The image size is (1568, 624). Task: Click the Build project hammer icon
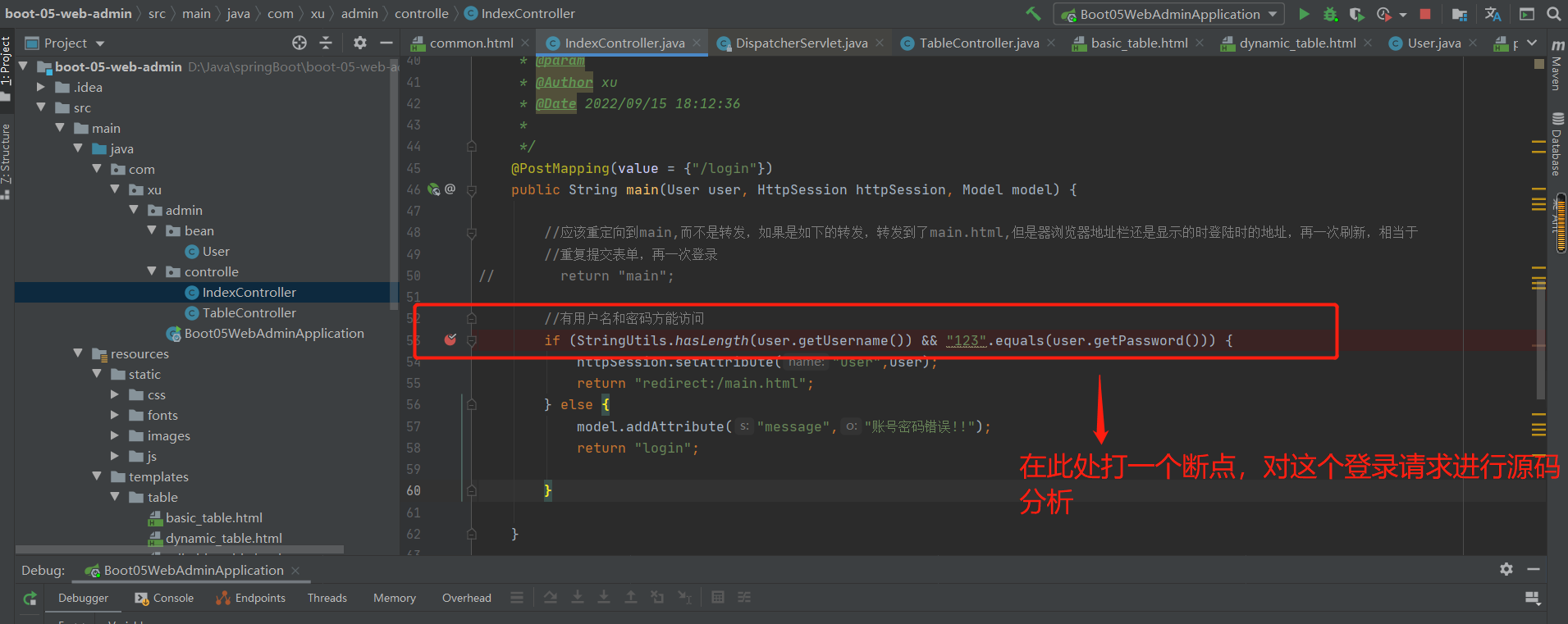click(x=1034, y=14)
